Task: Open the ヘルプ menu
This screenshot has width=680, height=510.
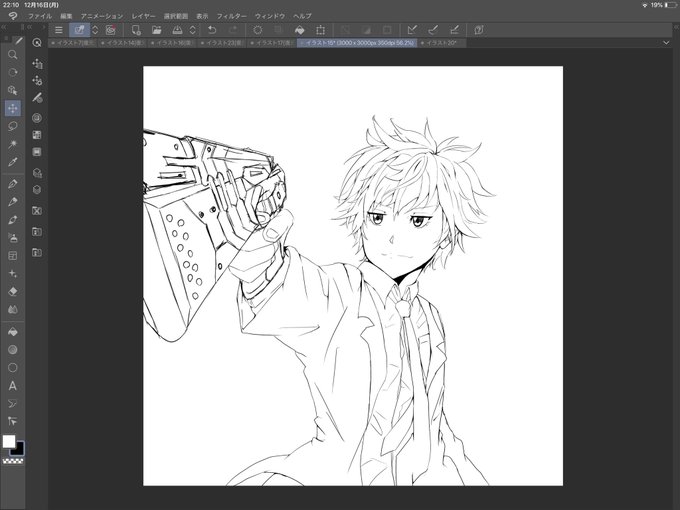Action: (302, 16)
